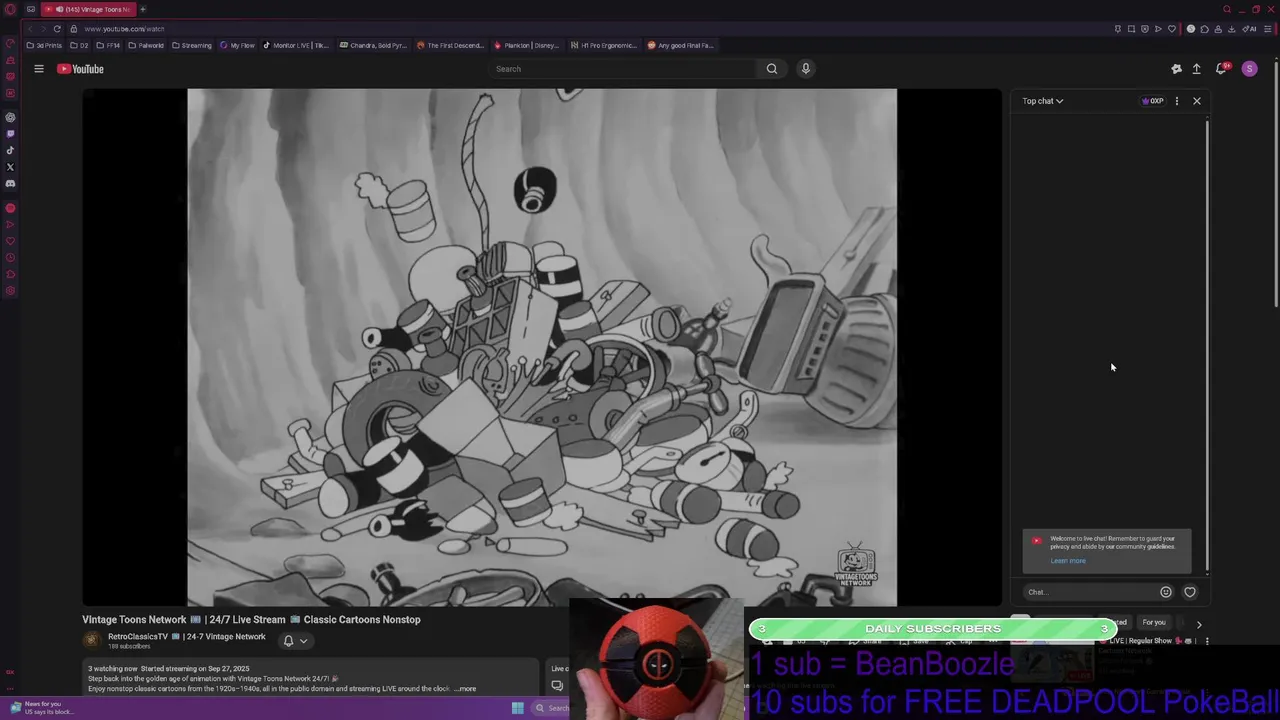This screenshot has height=720, width=1280.
Task: Click the upload arrow icon in header
Action: pos(1196,69)
